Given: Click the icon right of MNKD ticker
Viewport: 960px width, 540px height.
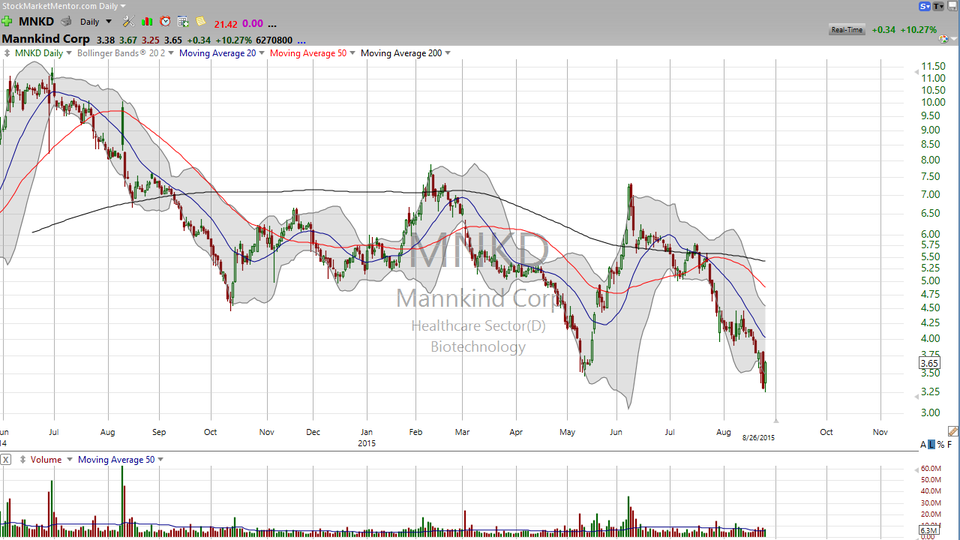Looking at the screenshot, I should [x=66, y=21].
